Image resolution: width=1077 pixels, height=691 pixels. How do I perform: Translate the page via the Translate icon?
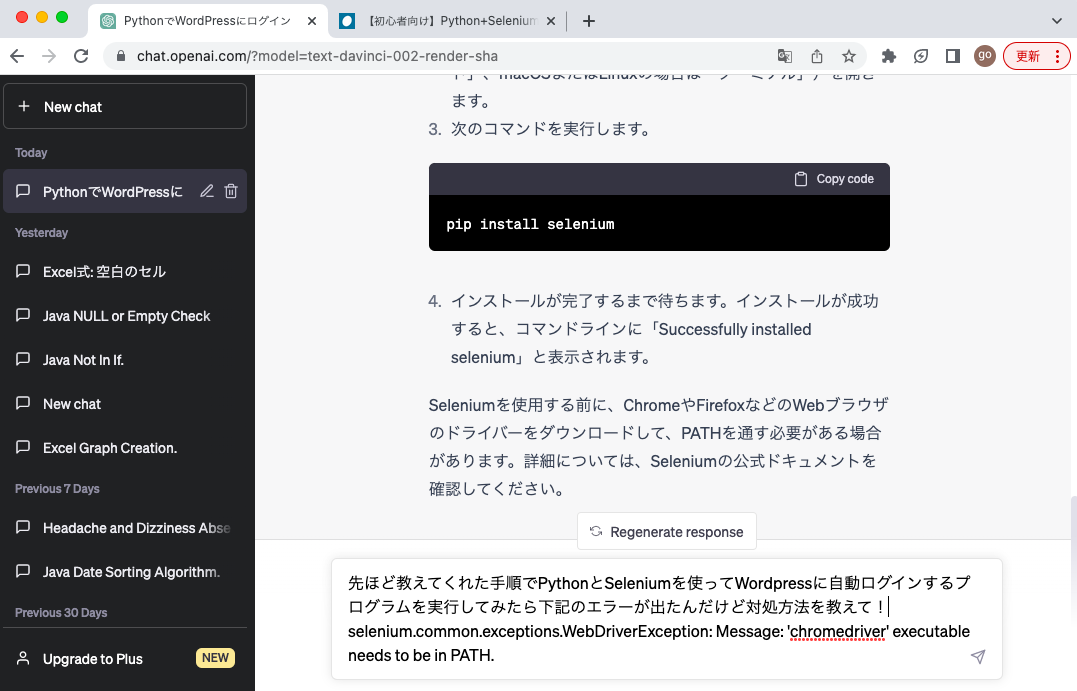(x=784, y=56)
